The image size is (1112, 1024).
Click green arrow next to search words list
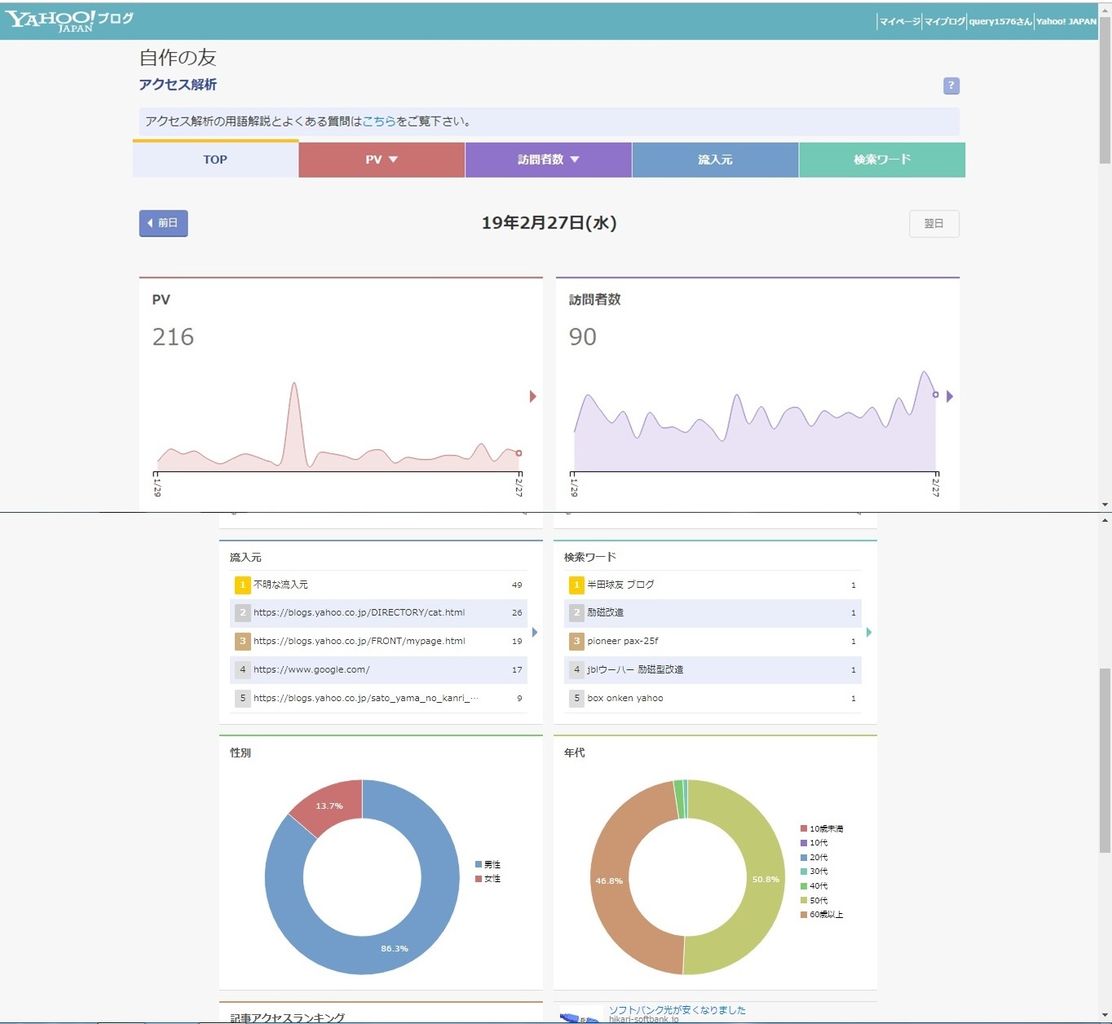869,632
